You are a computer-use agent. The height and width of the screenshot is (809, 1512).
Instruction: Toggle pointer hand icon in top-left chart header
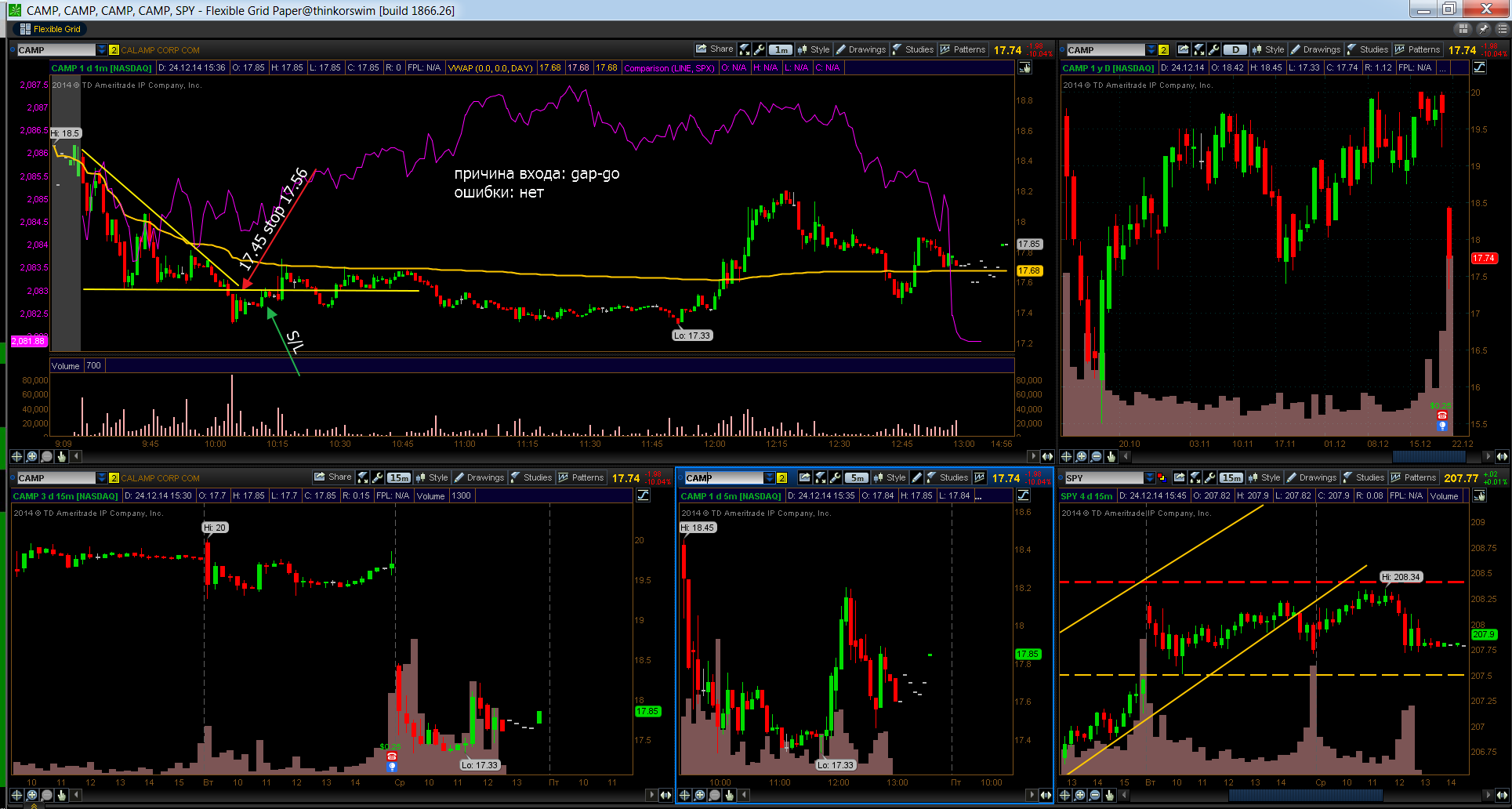click(1025, 67)
